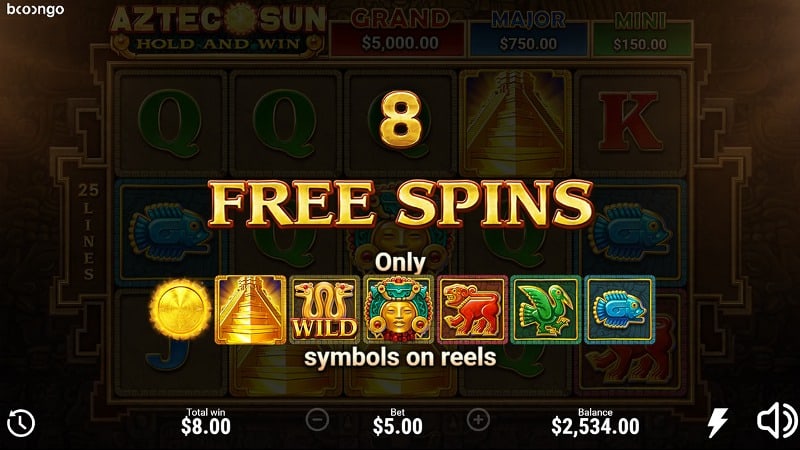Click the MAJOR jackpot panel

[529, 33]
